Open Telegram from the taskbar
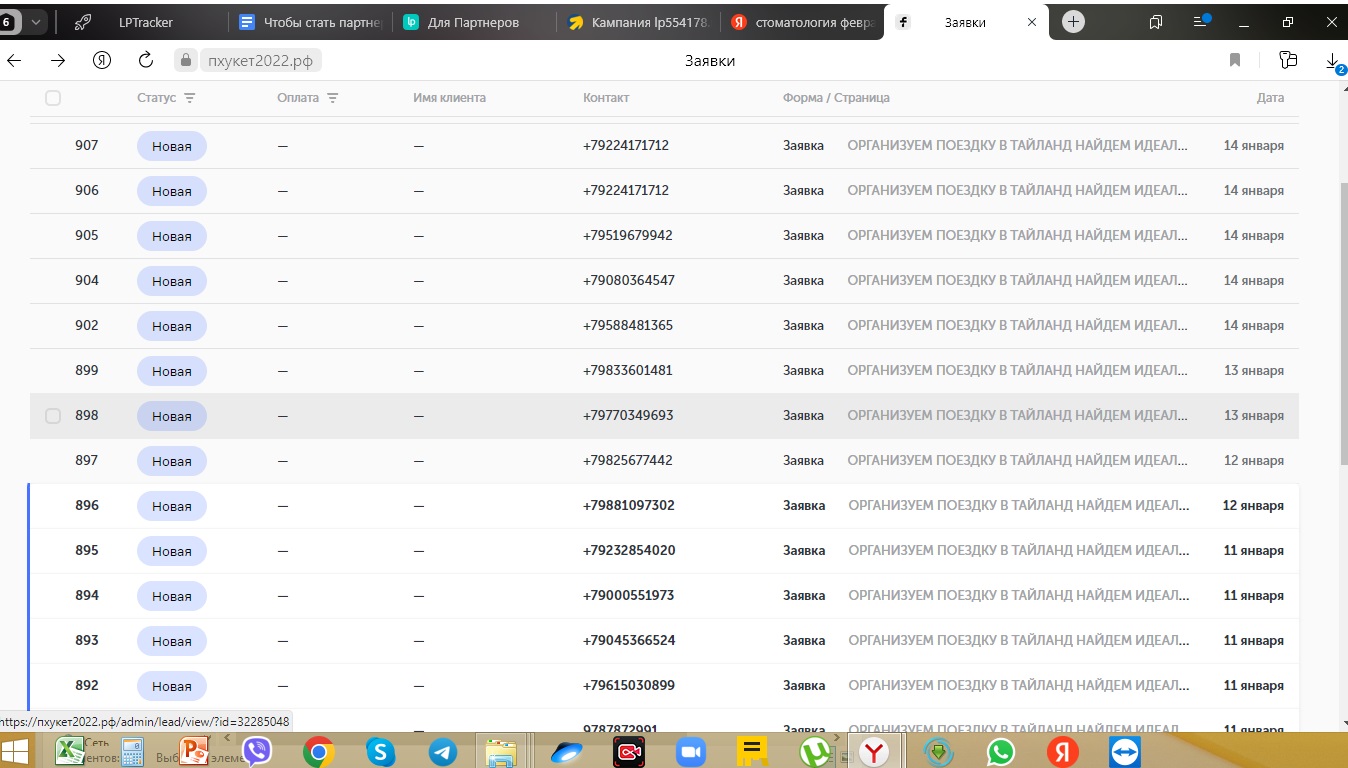Image resolution: width=1348 pixels, height=768 pixels. [443, 751]
